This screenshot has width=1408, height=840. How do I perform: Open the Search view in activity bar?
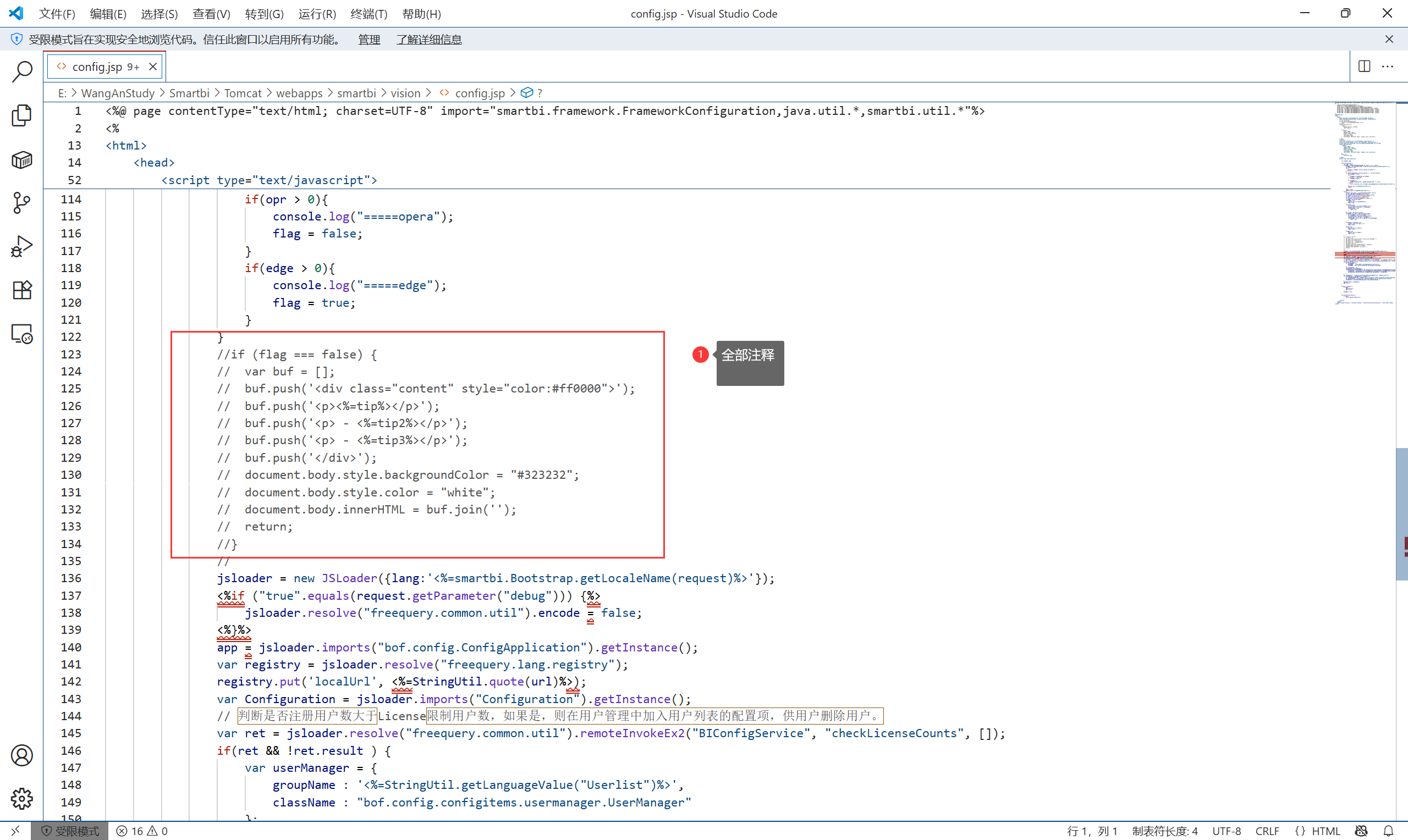click(21, 72)
